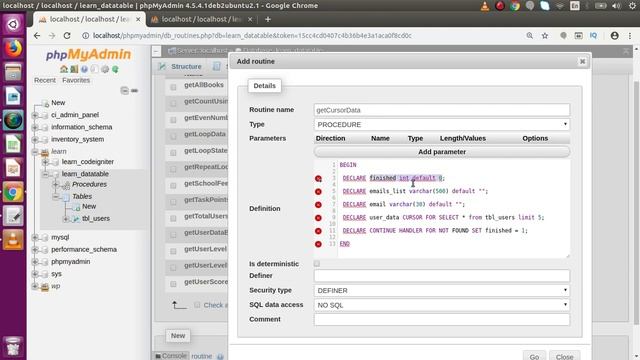Open the Console bar at bottom
Viewport: 640px width, 360px height.
pyautogui.click(x=171, y=356)
